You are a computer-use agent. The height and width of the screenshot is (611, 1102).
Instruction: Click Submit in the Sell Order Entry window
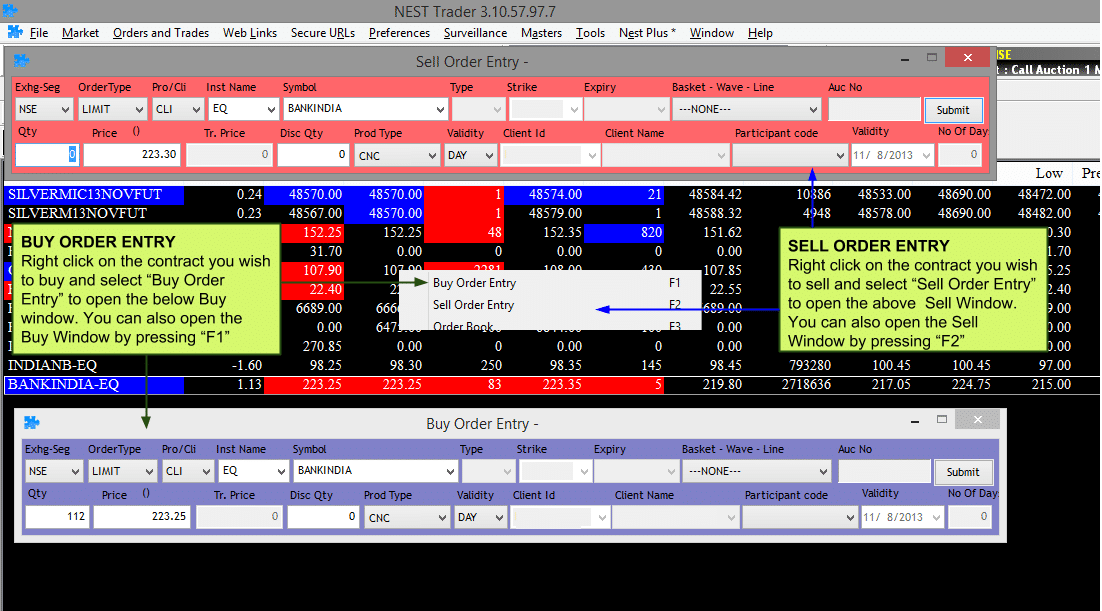[953, 110]
